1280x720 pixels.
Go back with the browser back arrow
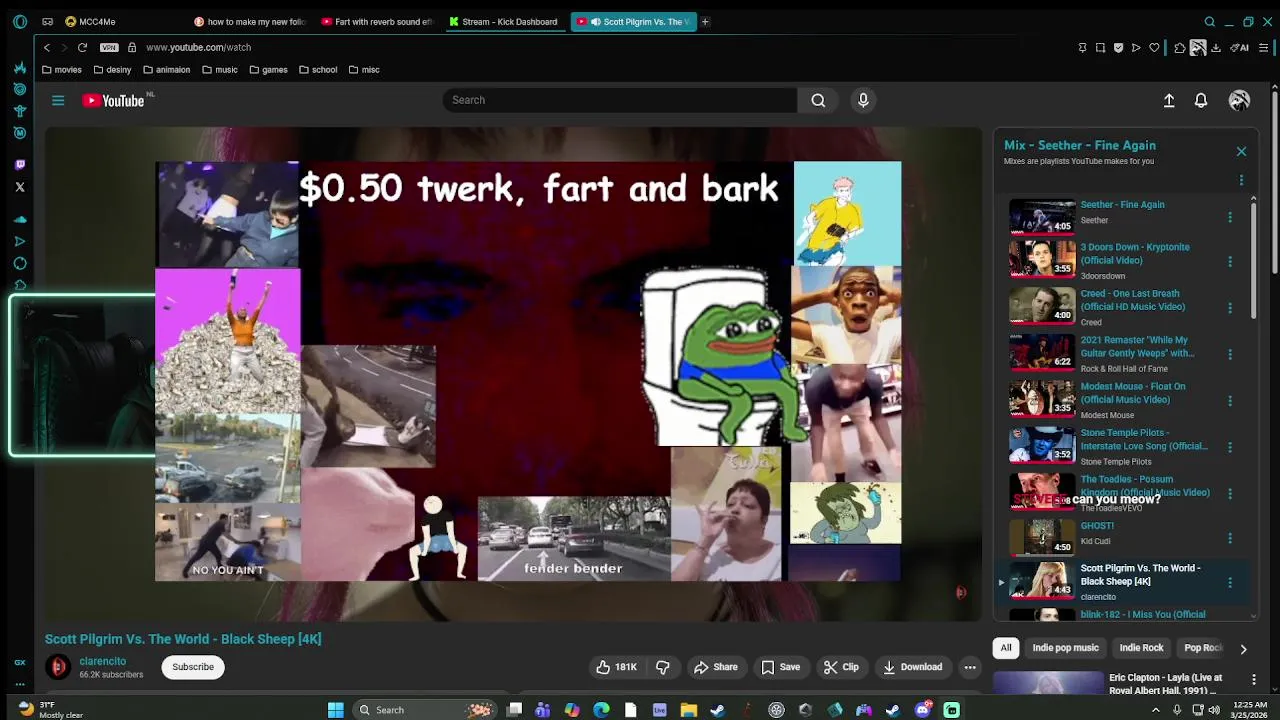[x=46, y=47]
